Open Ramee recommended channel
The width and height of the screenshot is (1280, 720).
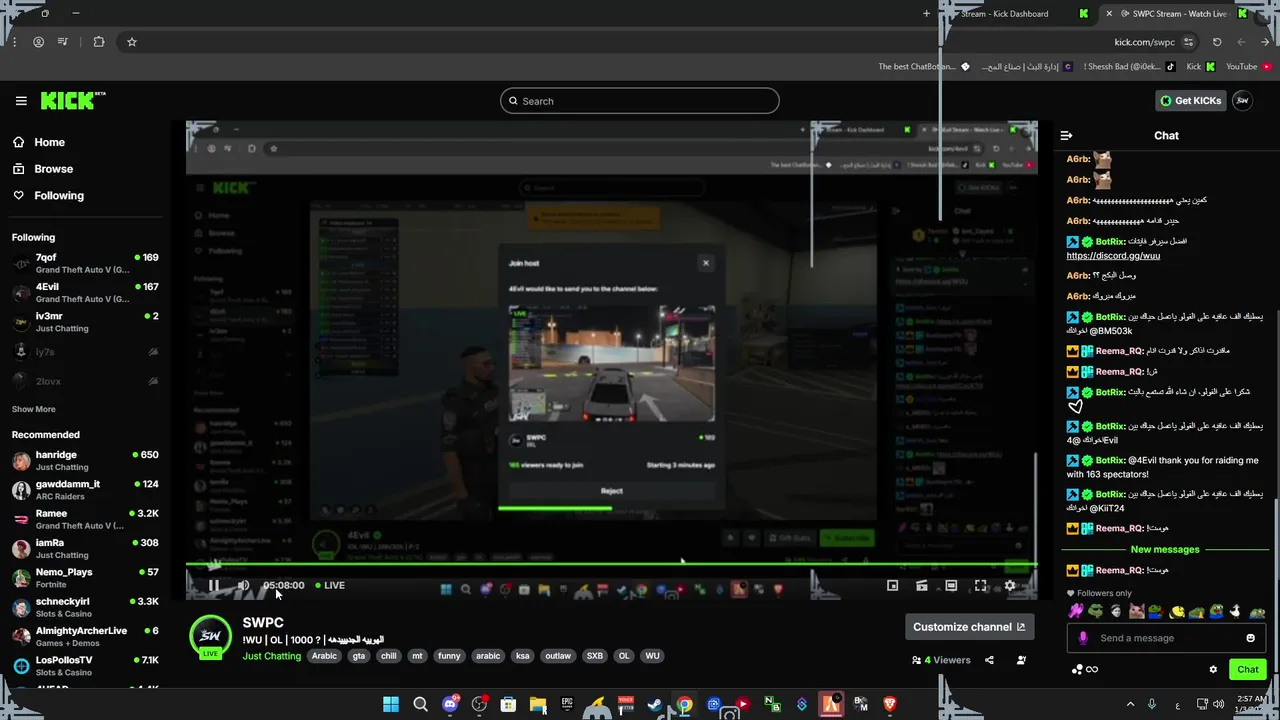85,519
